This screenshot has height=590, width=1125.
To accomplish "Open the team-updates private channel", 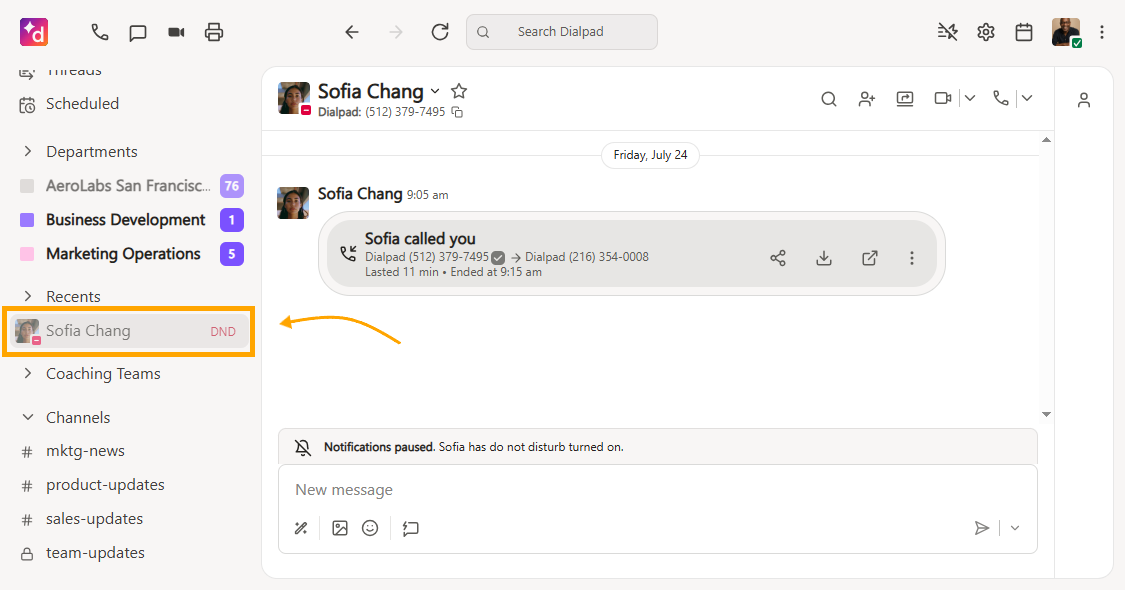I will tap(95, 553).
